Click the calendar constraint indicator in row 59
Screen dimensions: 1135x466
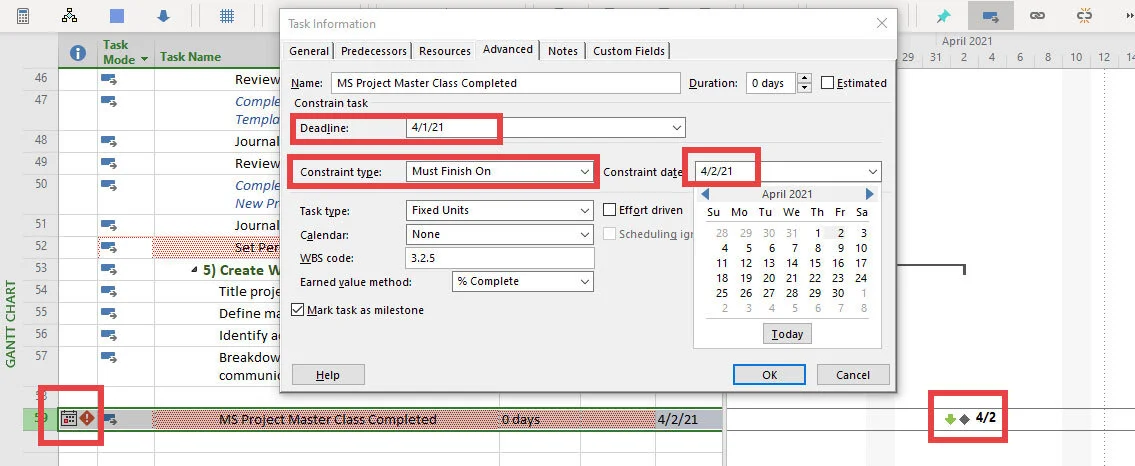[69, 418]
